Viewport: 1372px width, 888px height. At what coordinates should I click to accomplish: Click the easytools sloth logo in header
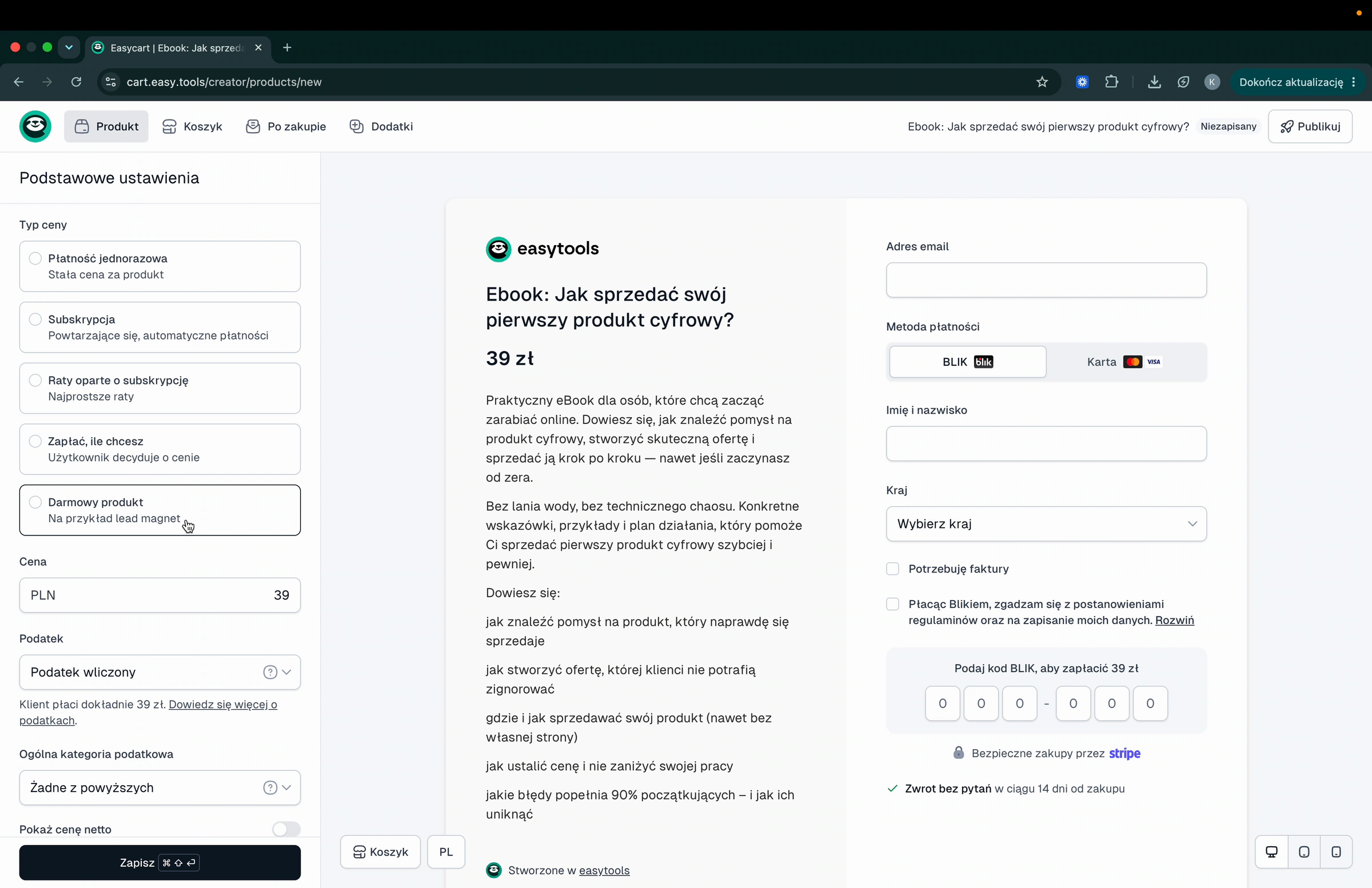pos(35,126)
